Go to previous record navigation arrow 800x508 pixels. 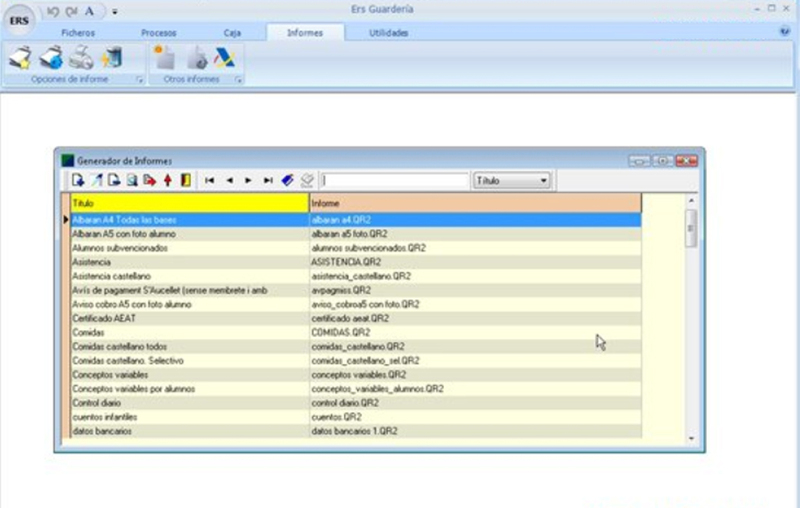pyautogui.click(x=230, y=180)
